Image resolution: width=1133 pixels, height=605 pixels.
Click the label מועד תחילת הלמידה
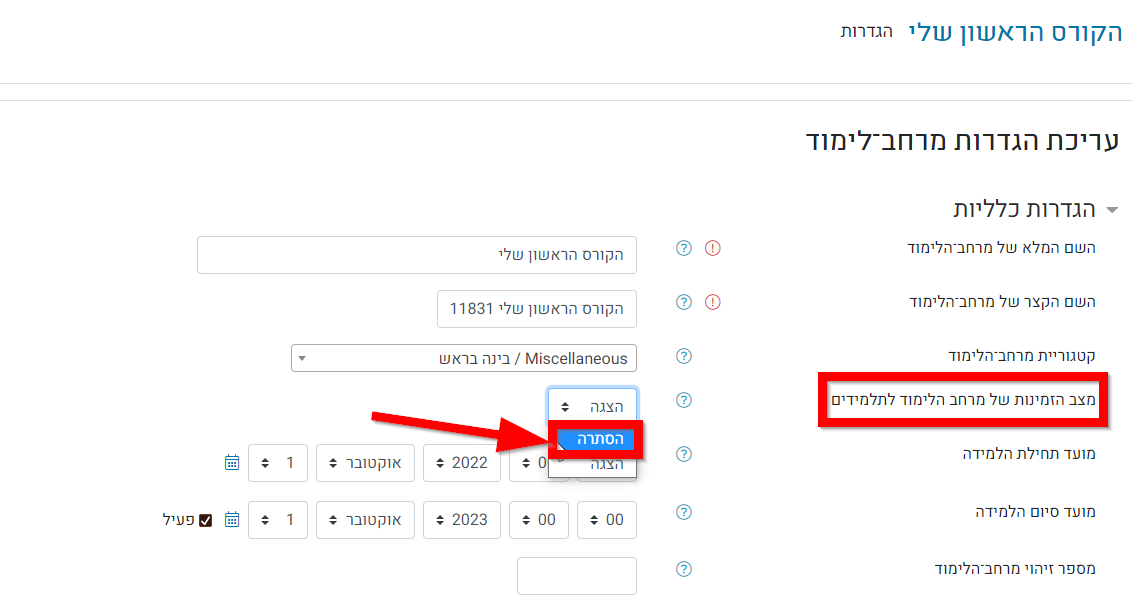pos(1029,454)
